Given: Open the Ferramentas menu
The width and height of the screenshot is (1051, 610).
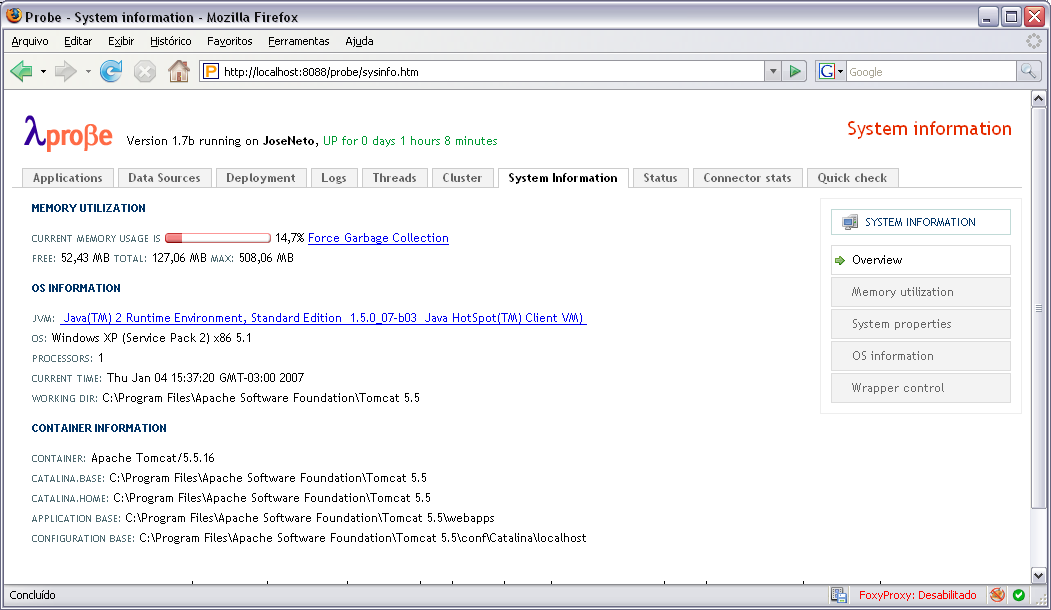Looking at the screenshot, I should point(298,41).
